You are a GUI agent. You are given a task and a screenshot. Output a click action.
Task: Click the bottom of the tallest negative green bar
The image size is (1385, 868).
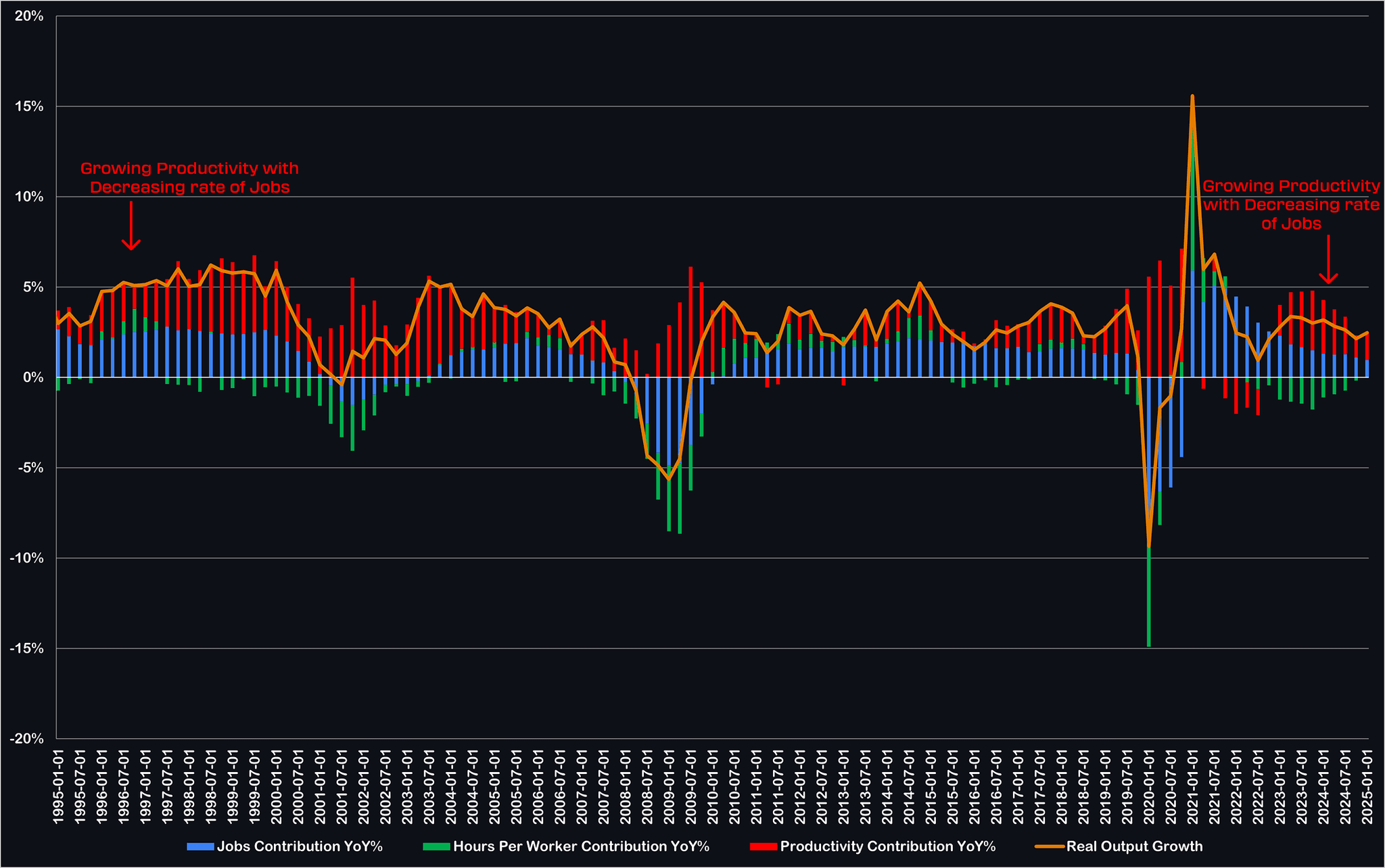coord(1148,645)
